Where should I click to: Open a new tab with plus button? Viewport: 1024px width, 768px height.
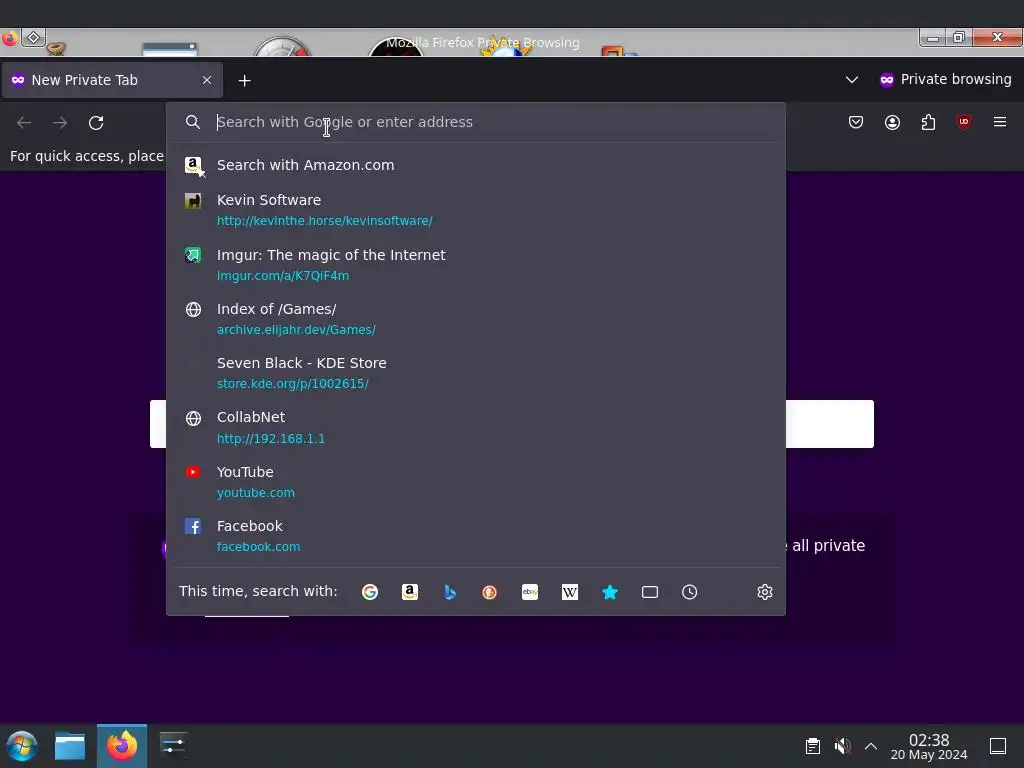(244, 80)
